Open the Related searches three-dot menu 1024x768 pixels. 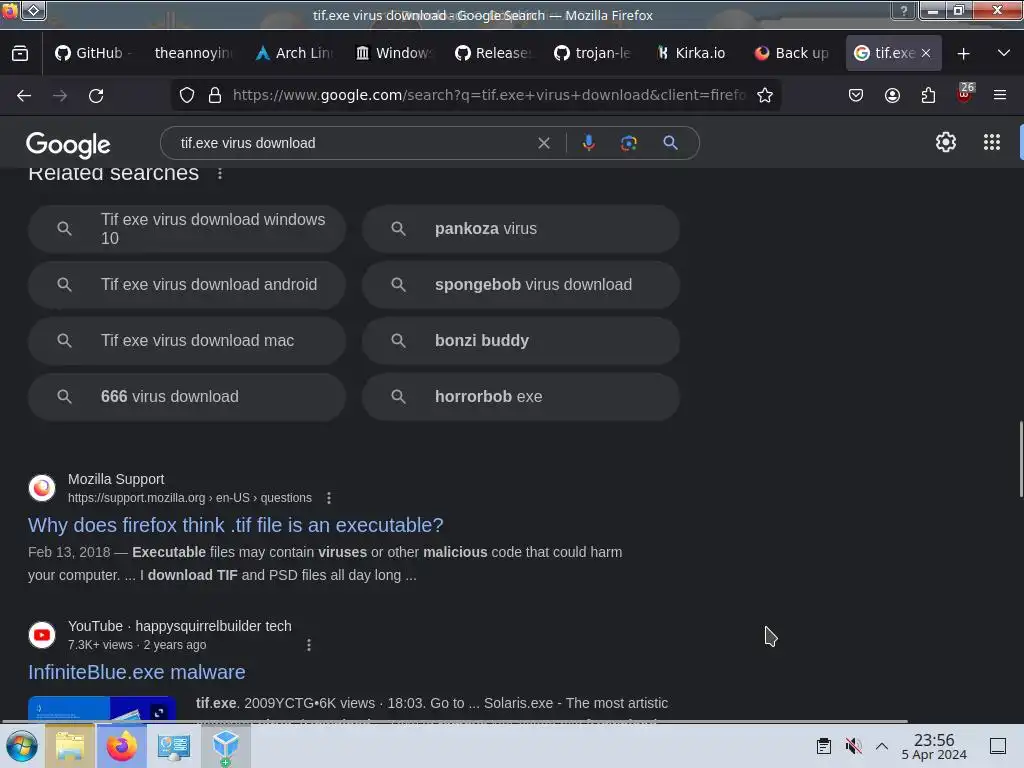click(220, 173)
